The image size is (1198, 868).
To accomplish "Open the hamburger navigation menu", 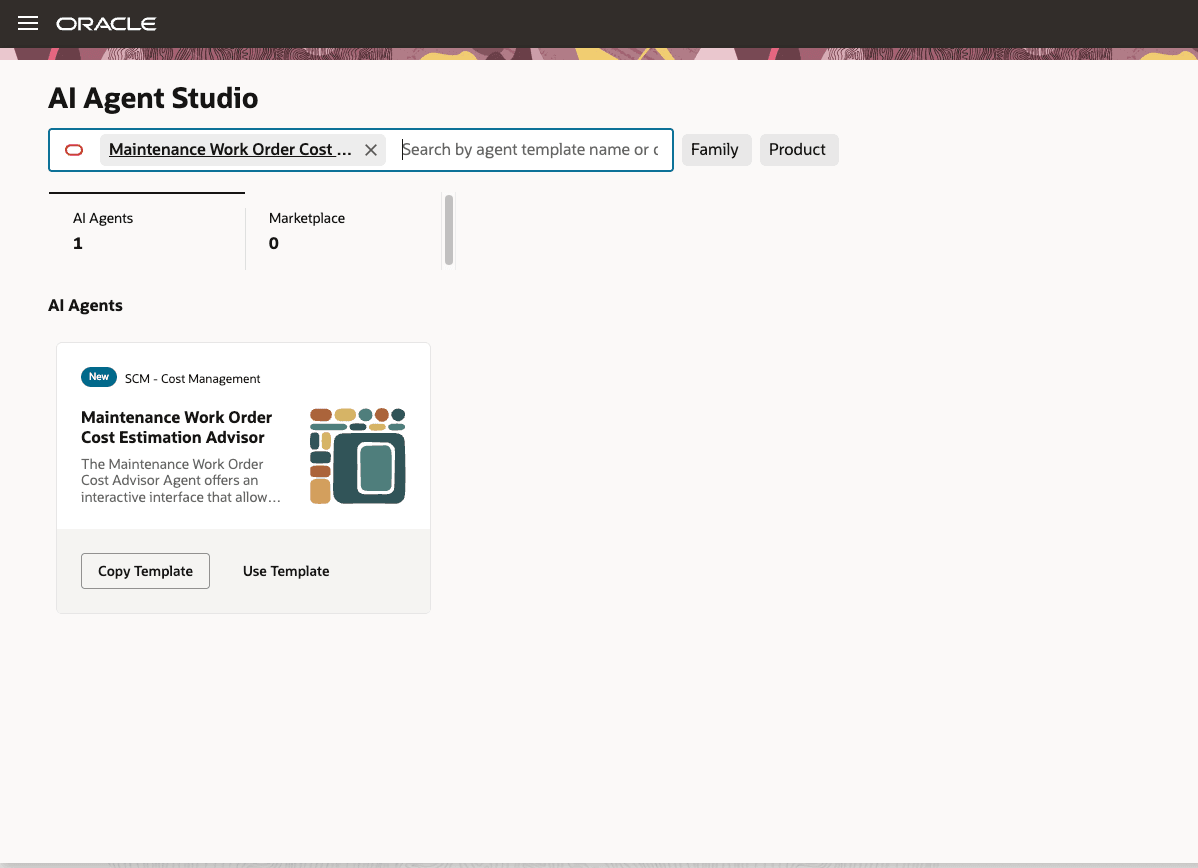I will [x=28, y=24].
